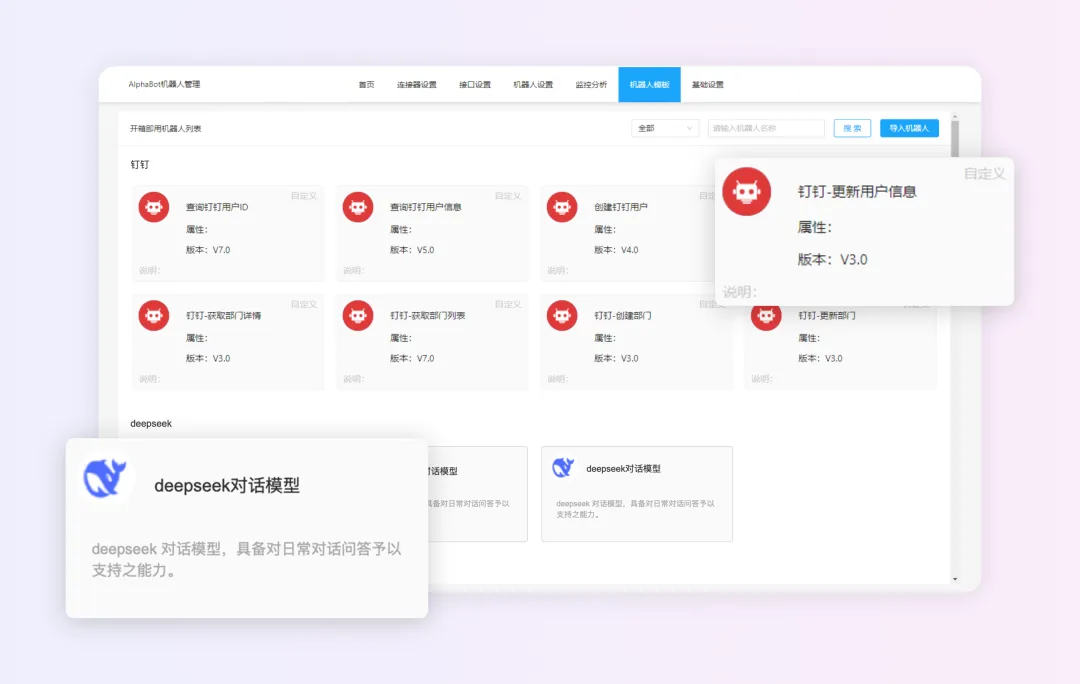Click the robot icon for 钉钉-获取部门列表
This screenshot has height=684, width=1080.
tap(358, 315)
